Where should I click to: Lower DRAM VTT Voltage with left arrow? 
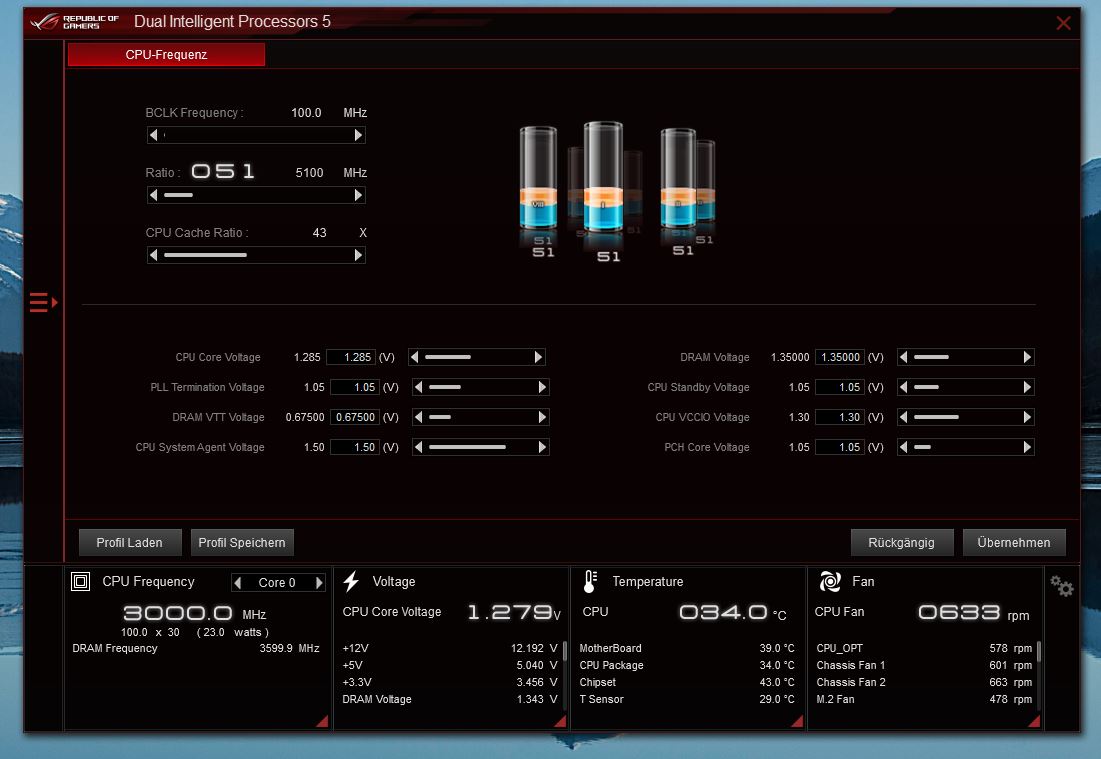click(x=418, y=417)
